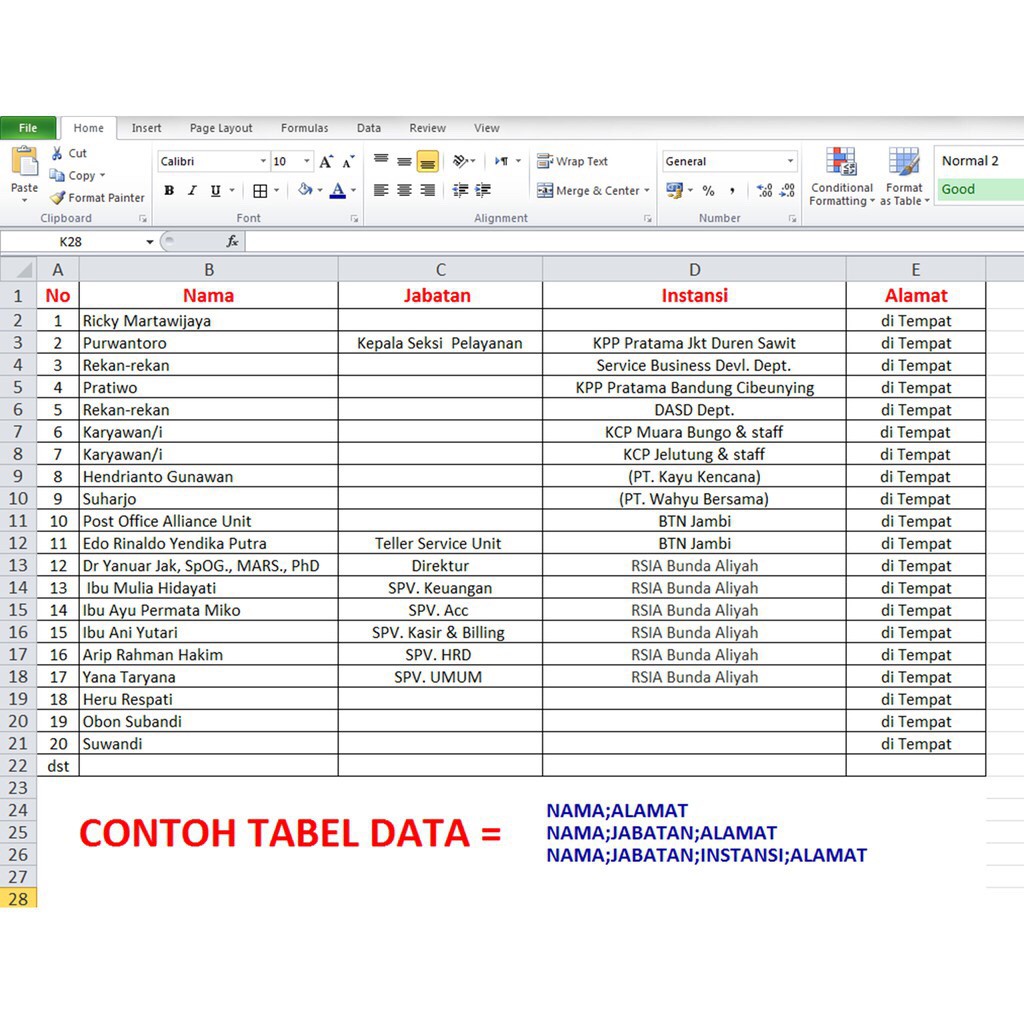1024x1024 pixels.
Task: Toggle bold formatting
Action: (169, 191)
